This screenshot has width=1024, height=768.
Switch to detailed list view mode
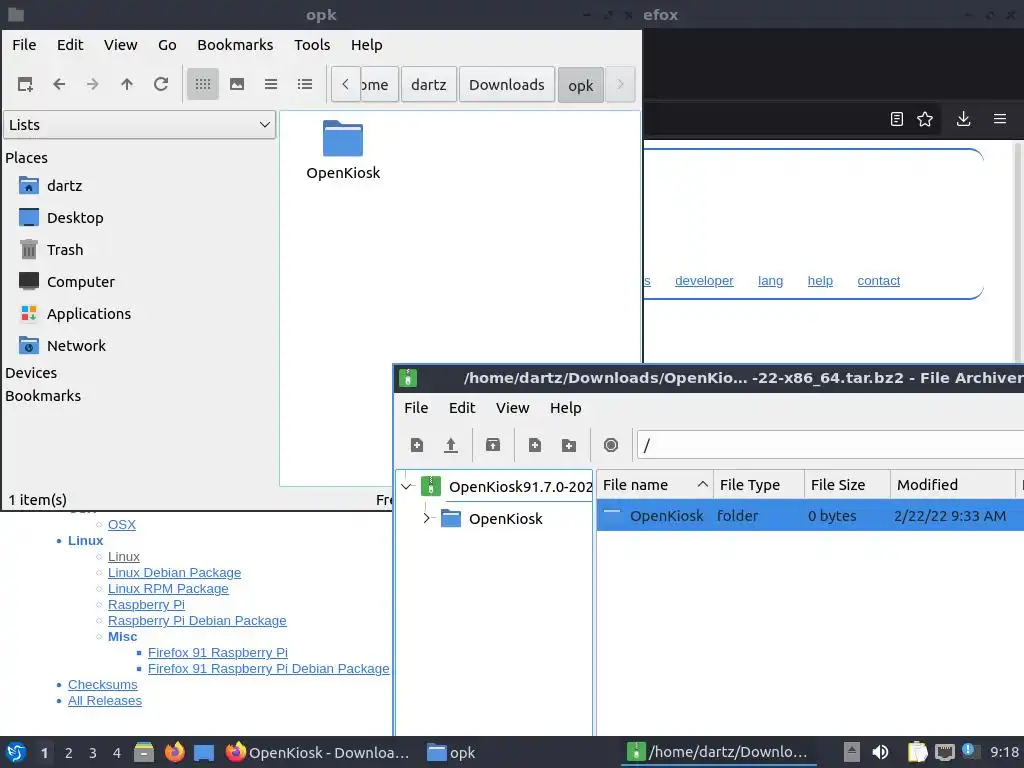(305, 84)
